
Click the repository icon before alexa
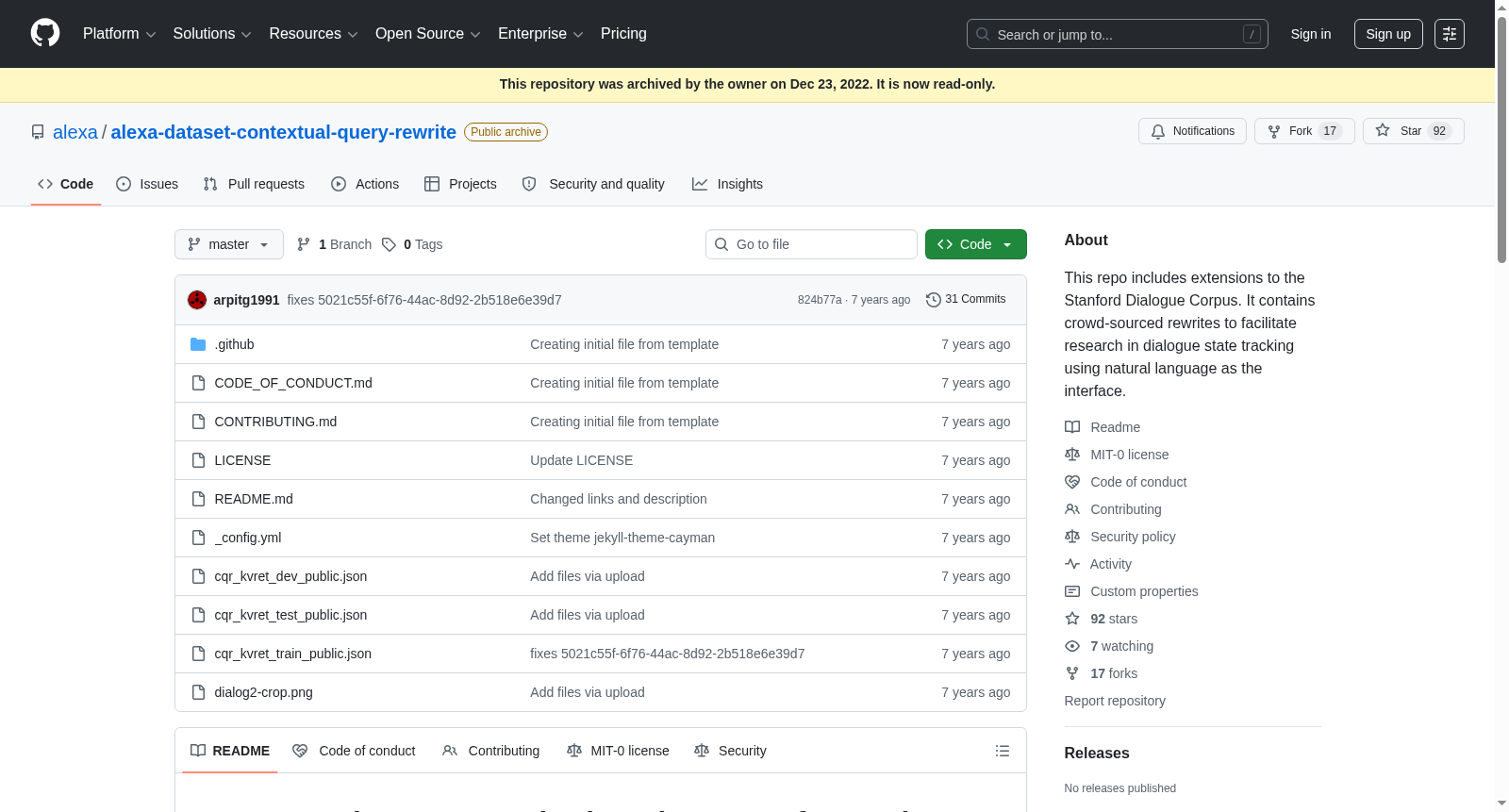tap(38, 133)
